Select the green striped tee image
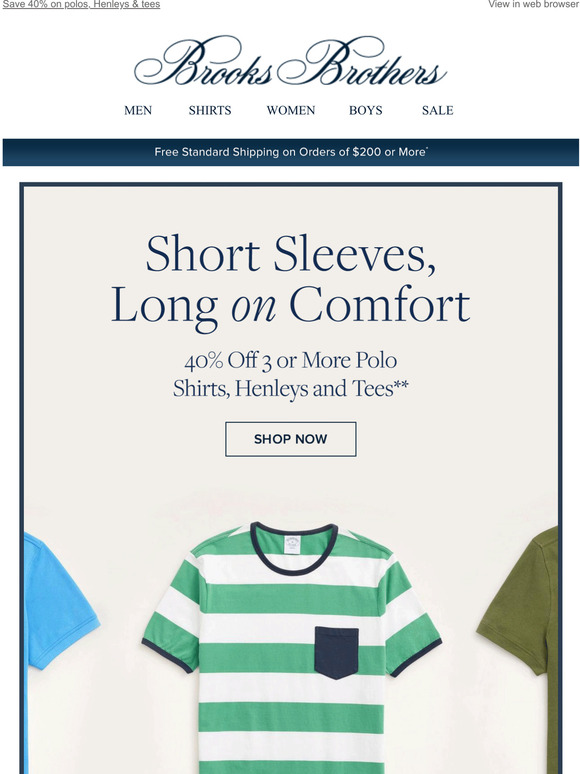The image size is (580, 774). pos(292,648)
